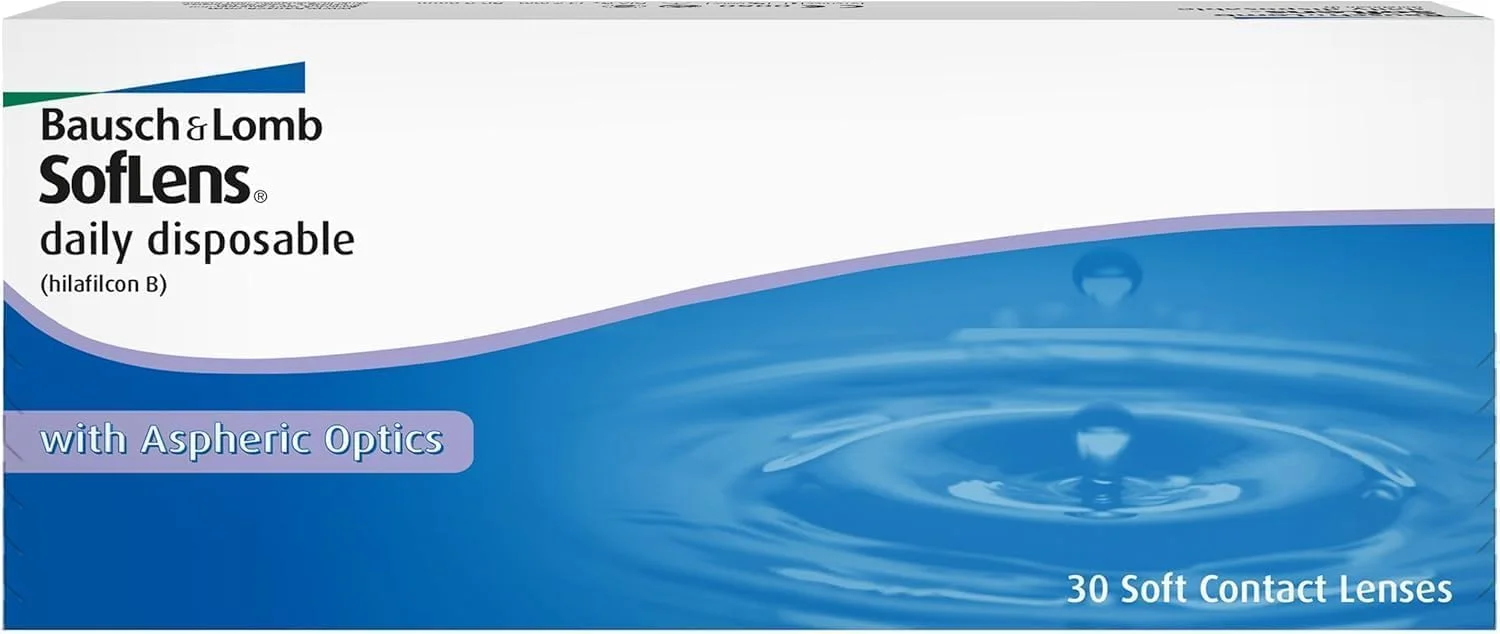Click the purple "with Aspheric Optics" banner

pyautogui.click(x=238, y=441)
